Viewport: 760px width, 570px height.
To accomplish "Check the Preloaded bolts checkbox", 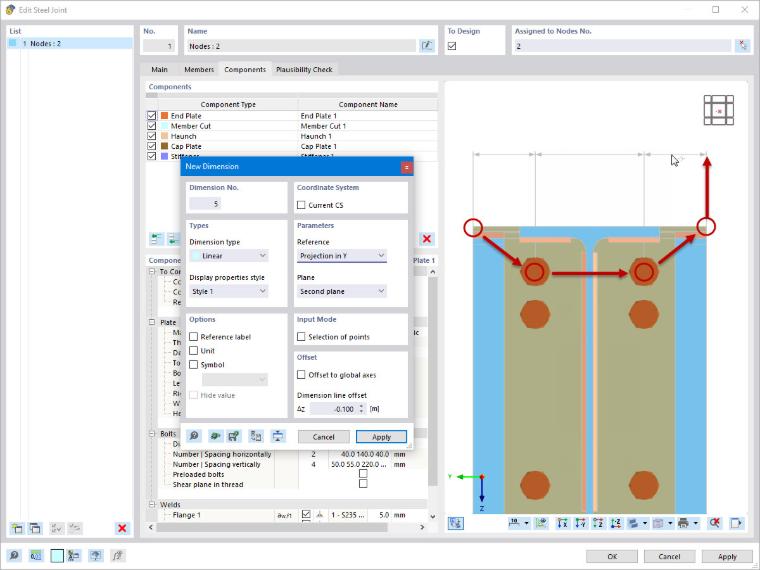I will (363, 474).
